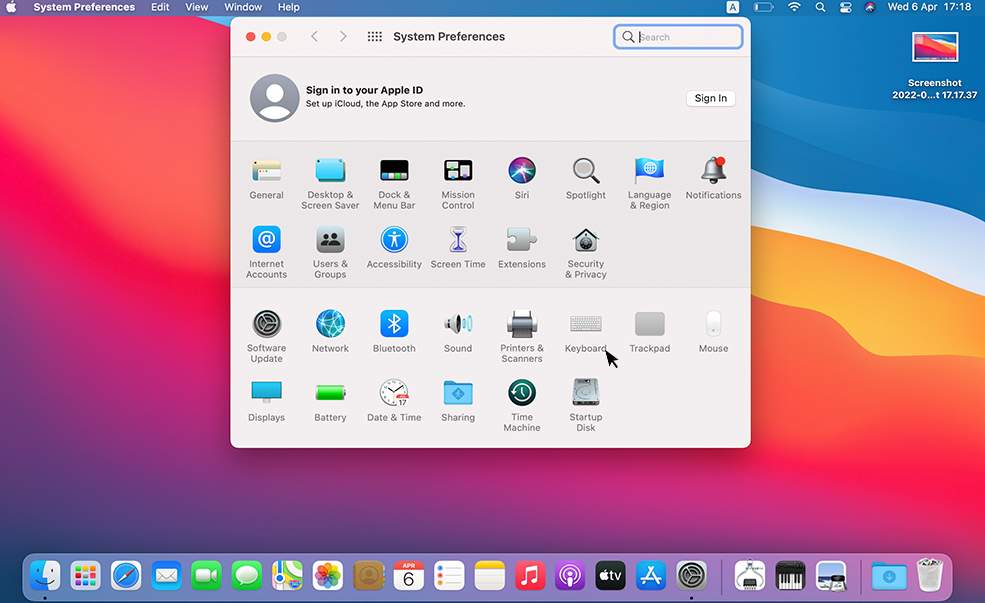Open the Apple menu
The width and height of the screenshot is (985, 603).
pyautogui.click(x=11, y=8)
